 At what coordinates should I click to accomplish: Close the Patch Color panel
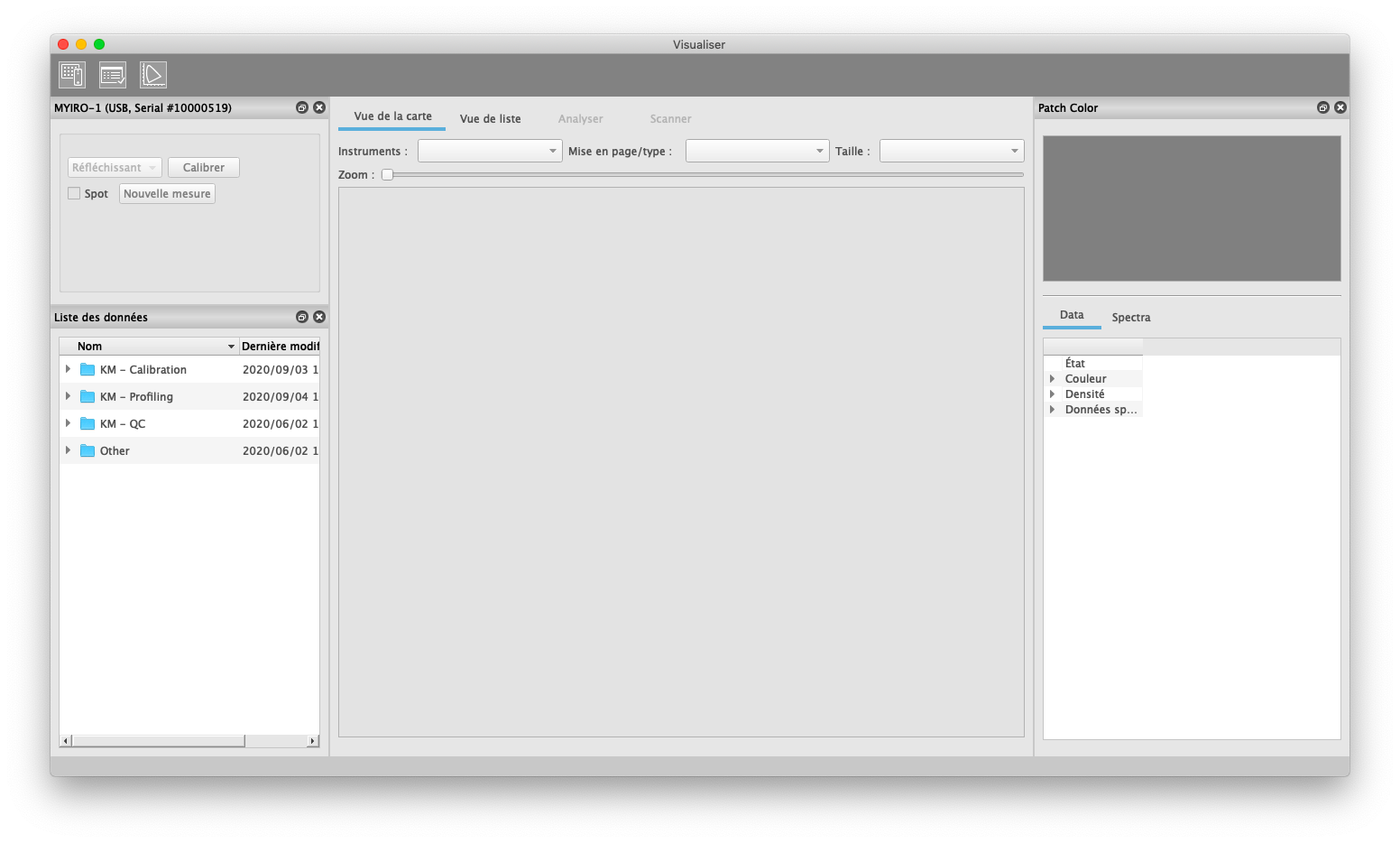coord(1340,107)
